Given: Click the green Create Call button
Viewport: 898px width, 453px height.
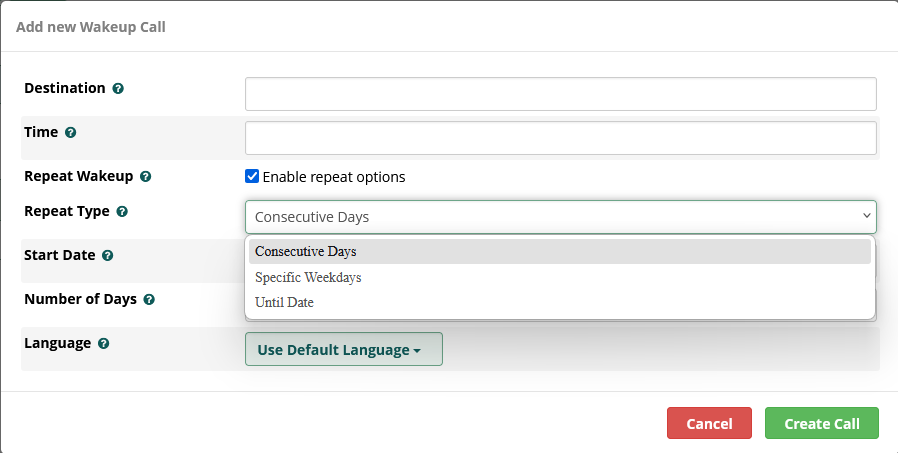Looking at the screenshot, I should pyautogui.click(x=821, y=423).
